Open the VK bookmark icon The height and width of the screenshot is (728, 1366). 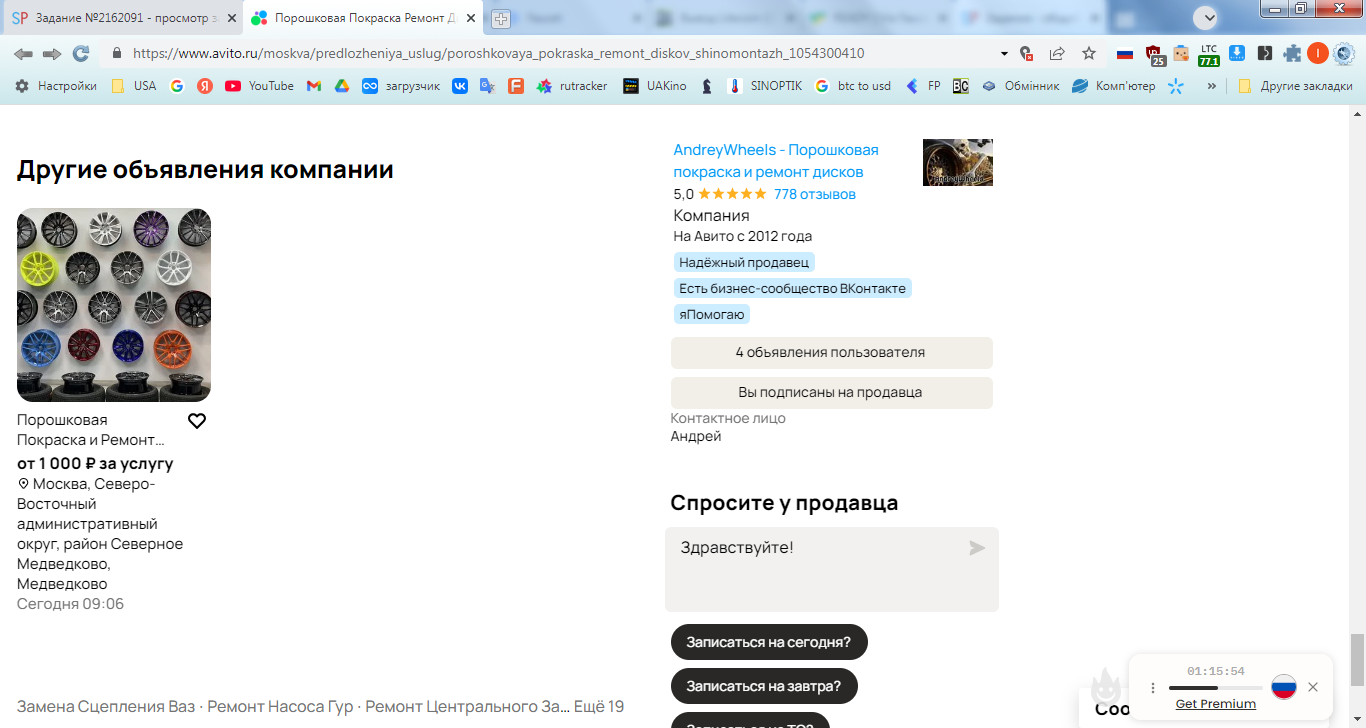tap(460, 86)
